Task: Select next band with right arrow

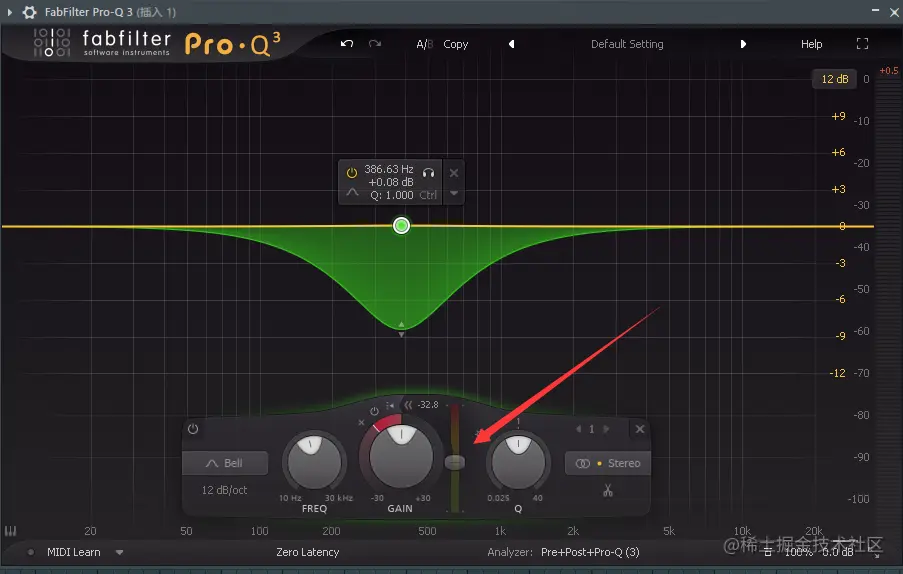Action: point(605,429)
